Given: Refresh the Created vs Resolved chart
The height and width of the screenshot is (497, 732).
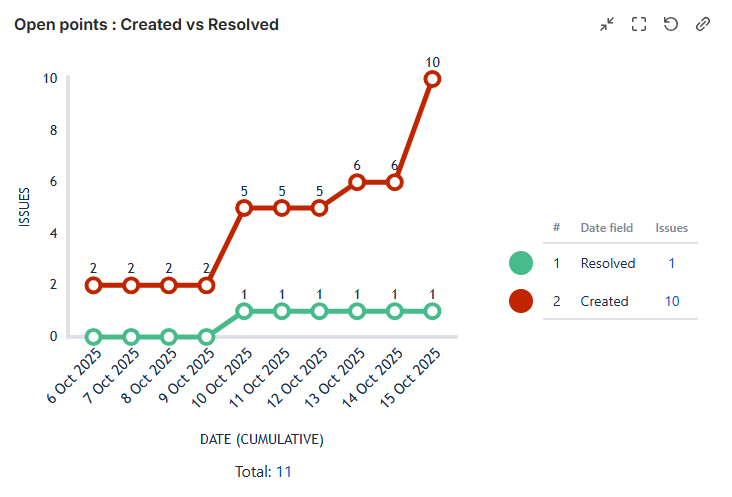Looking at the screenshot, I should click(671, 24).
